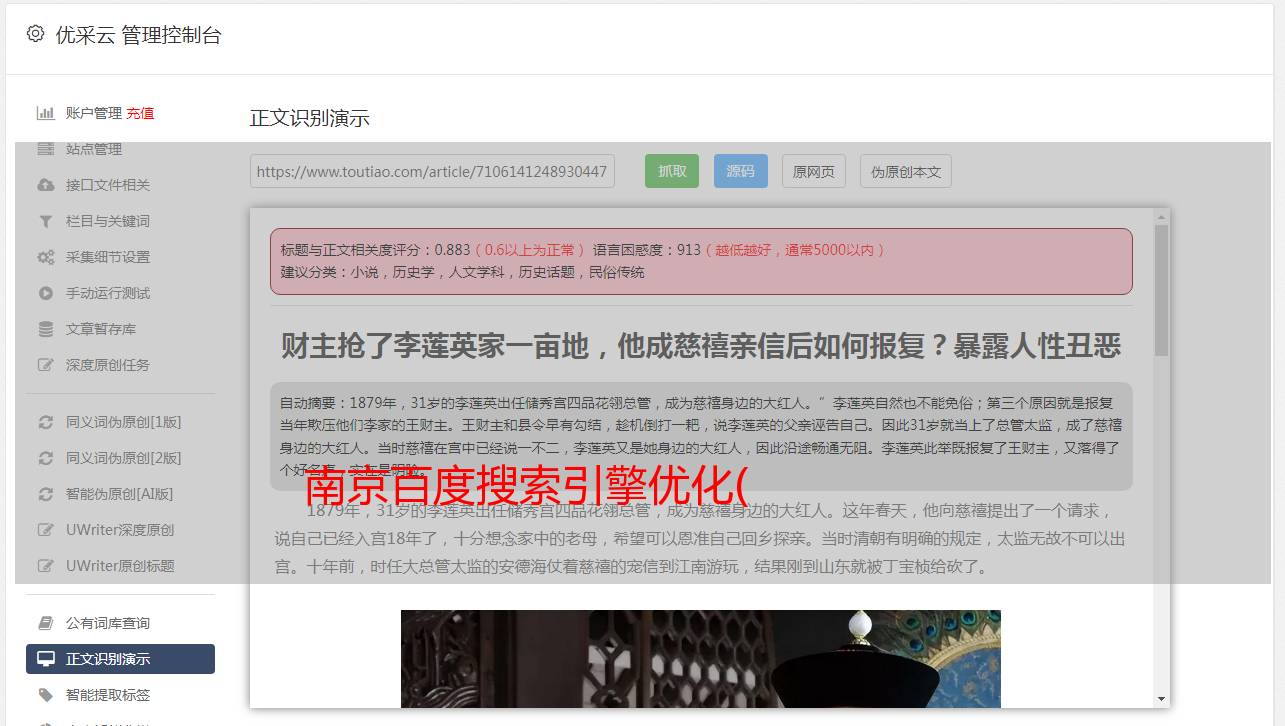
Task: Click the 优采云 管理控制台 header title
Action: (x=138, y=35)
